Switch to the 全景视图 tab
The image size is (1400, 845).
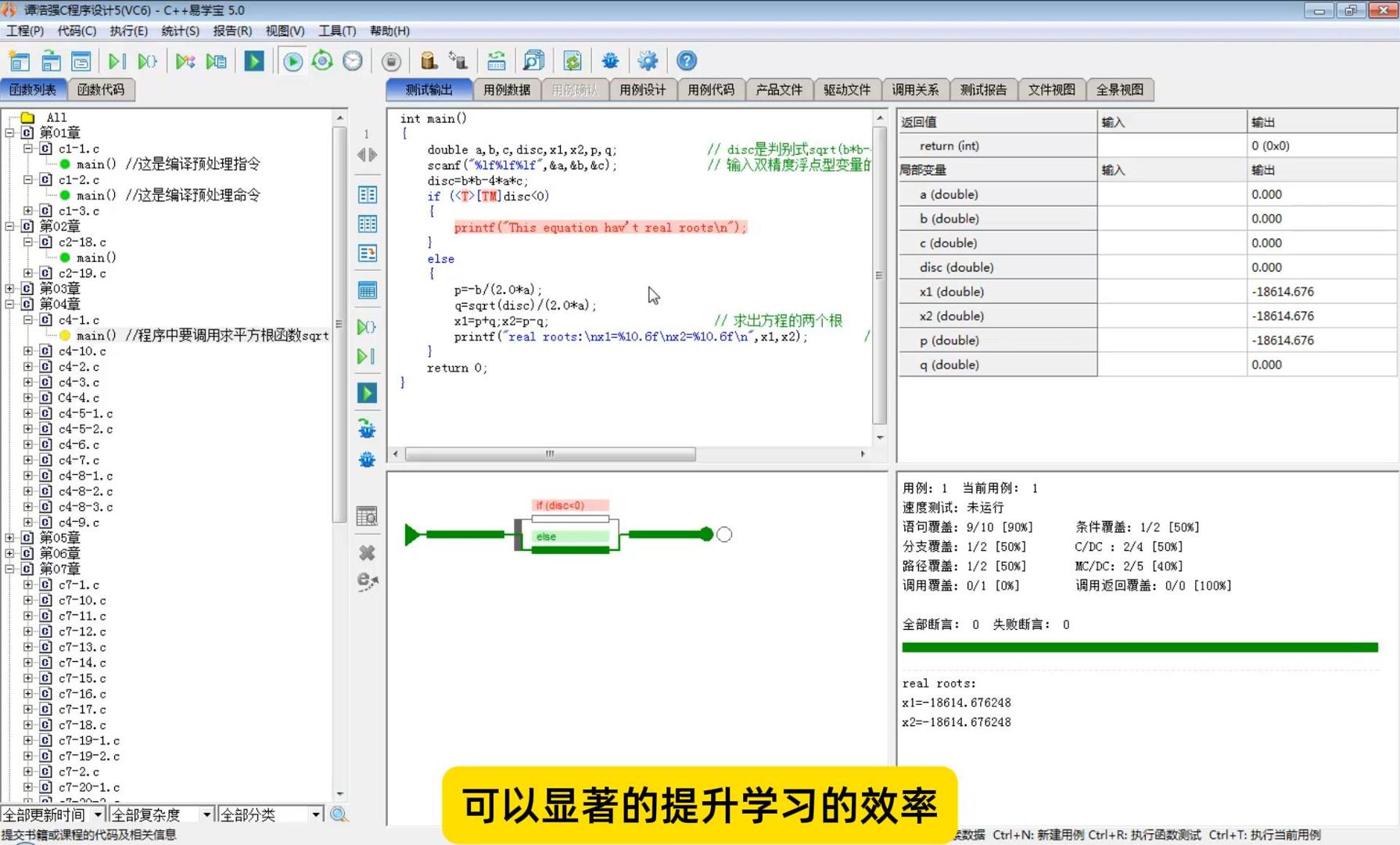tap(1119, 89)
